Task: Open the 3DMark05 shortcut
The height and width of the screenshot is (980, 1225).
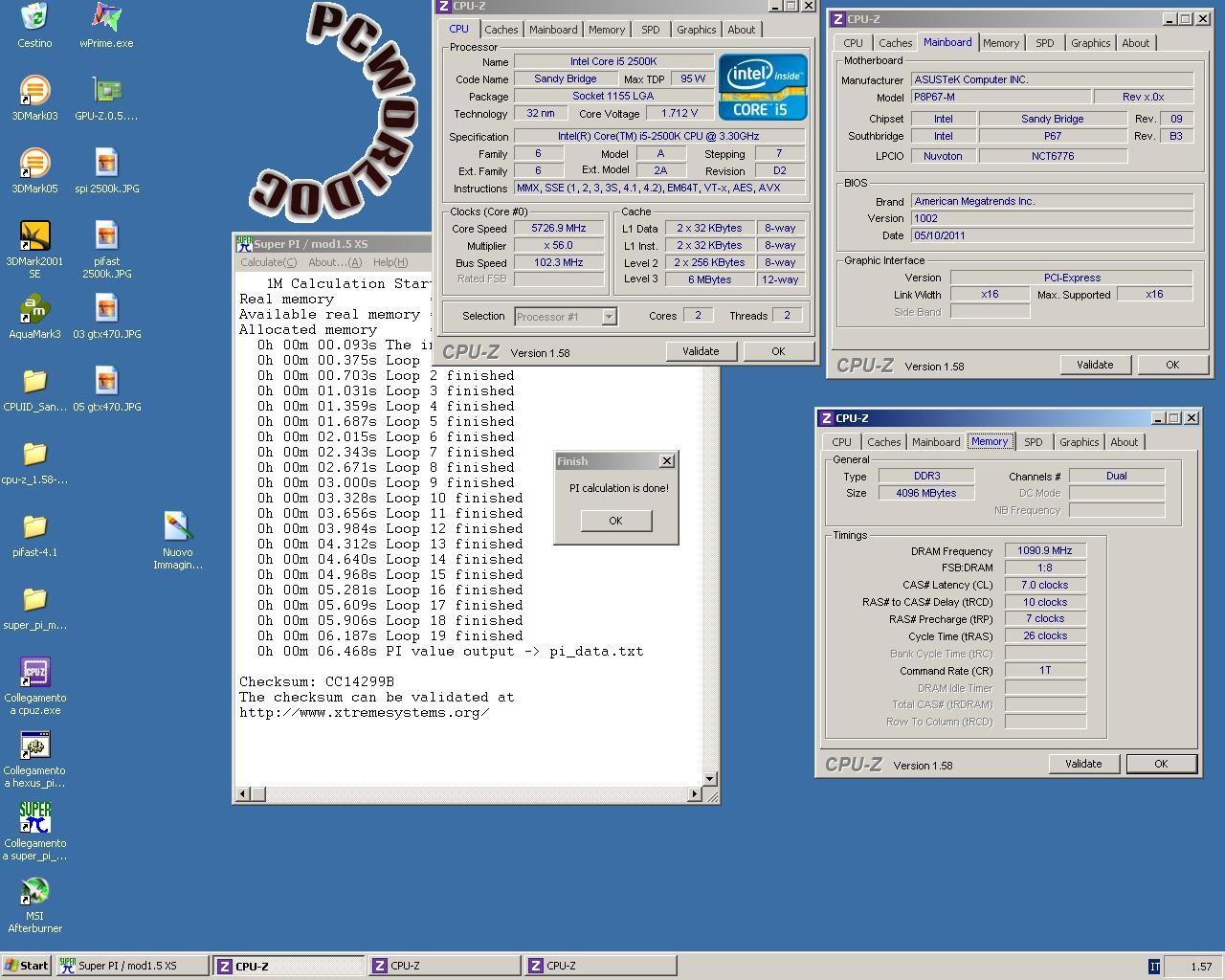Action: [x=34, y=171]
